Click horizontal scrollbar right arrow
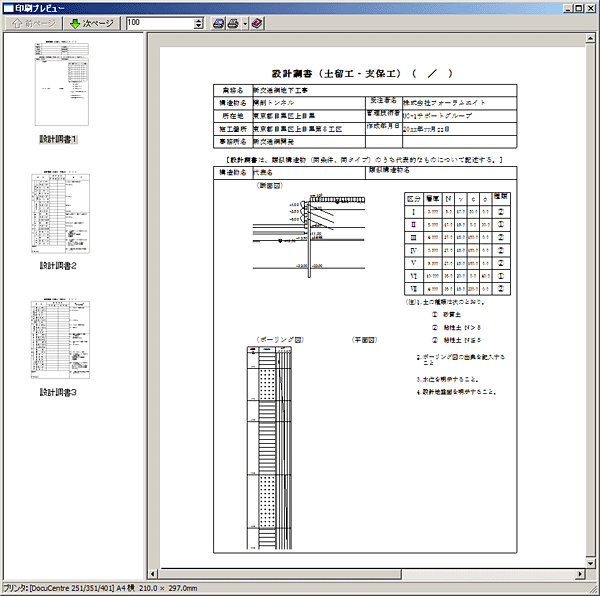Image resolution: width=600 pixels, height=596 pixels. pyautogui.click(x=580, y=573)
